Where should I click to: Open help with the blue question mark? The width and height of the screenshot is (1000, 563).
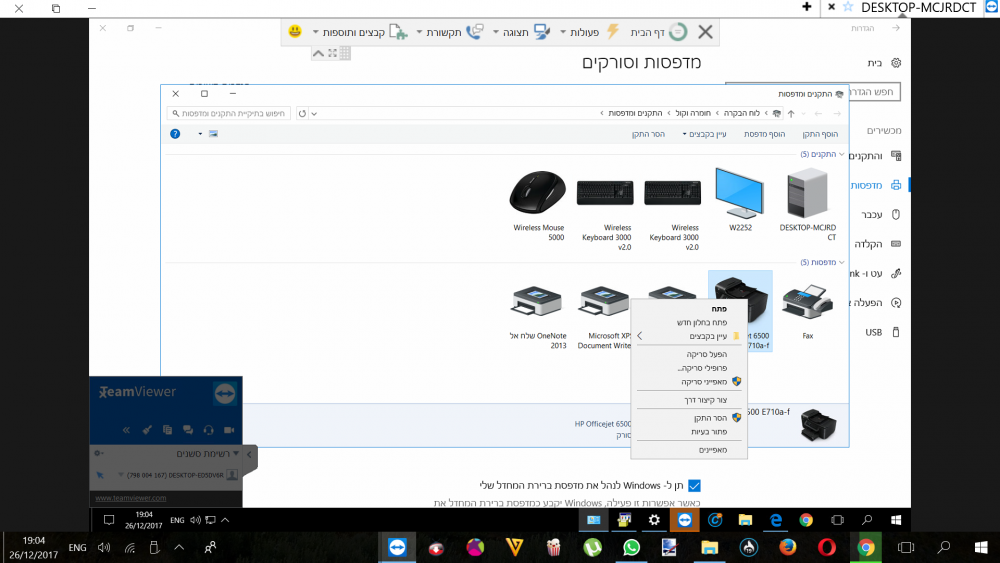coord(175,134)
